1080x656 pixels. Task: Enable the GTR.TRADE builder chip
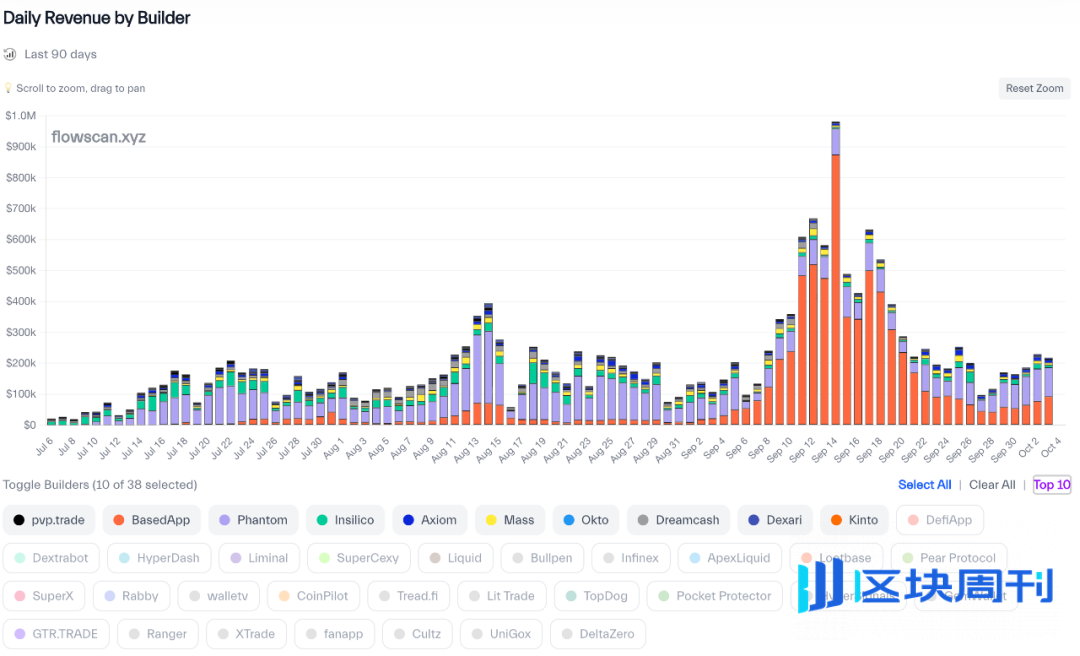(56, 634)
